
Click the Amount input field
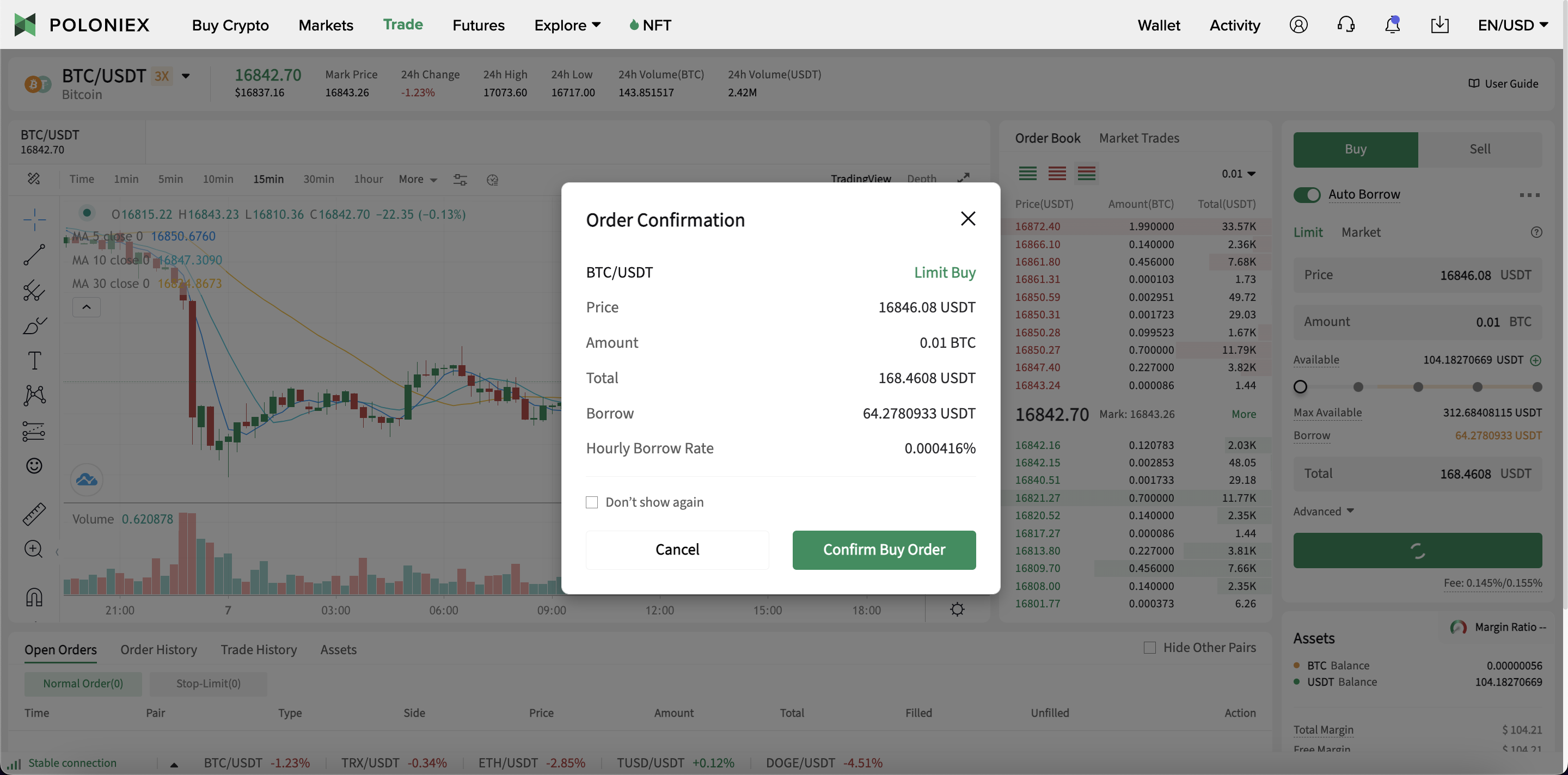click(x=1418, y=321)
